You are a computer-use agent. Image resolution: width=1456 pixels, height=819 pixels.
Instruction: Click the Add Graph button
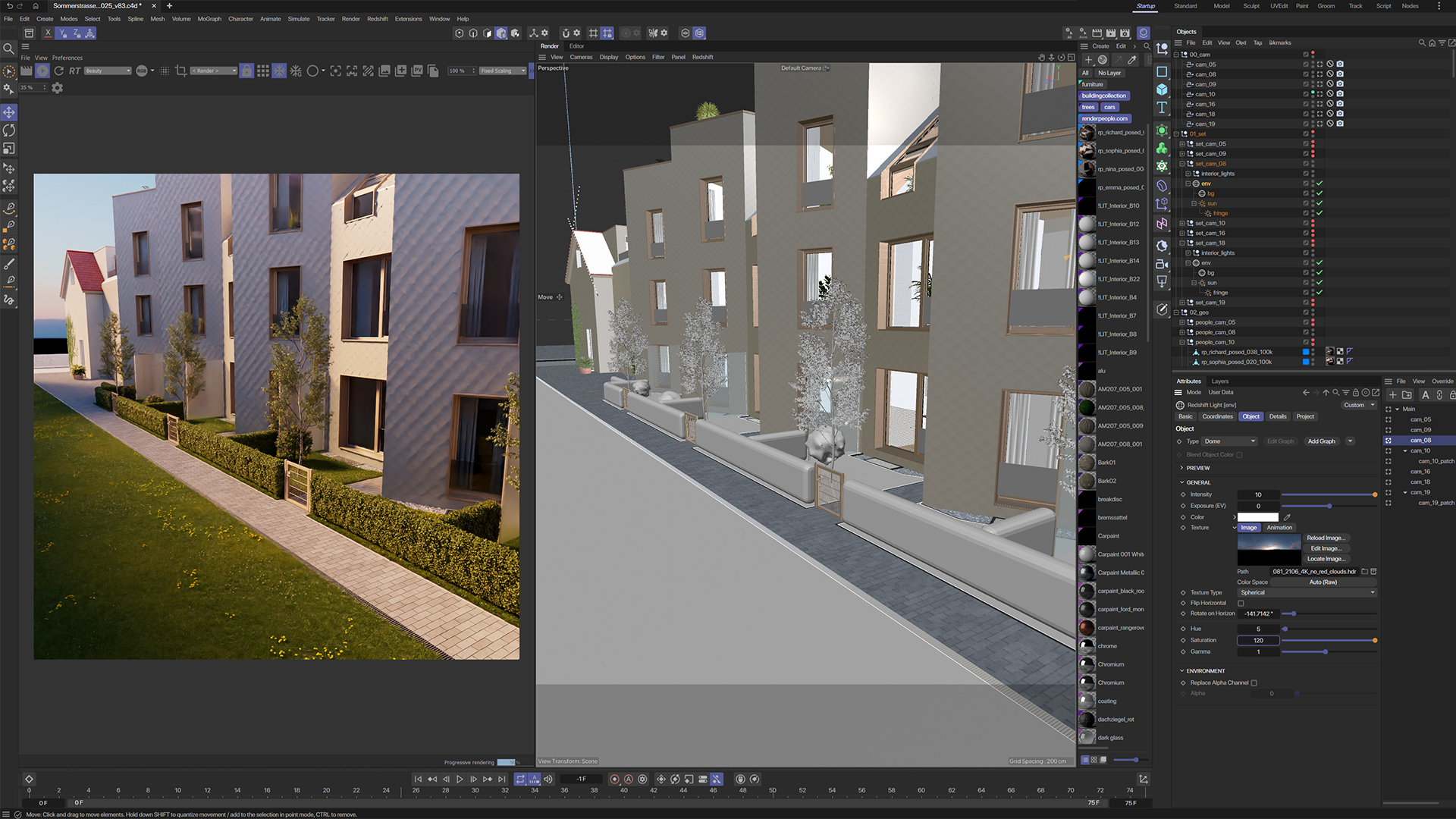pyautogui.click(x=1321, y=441)
